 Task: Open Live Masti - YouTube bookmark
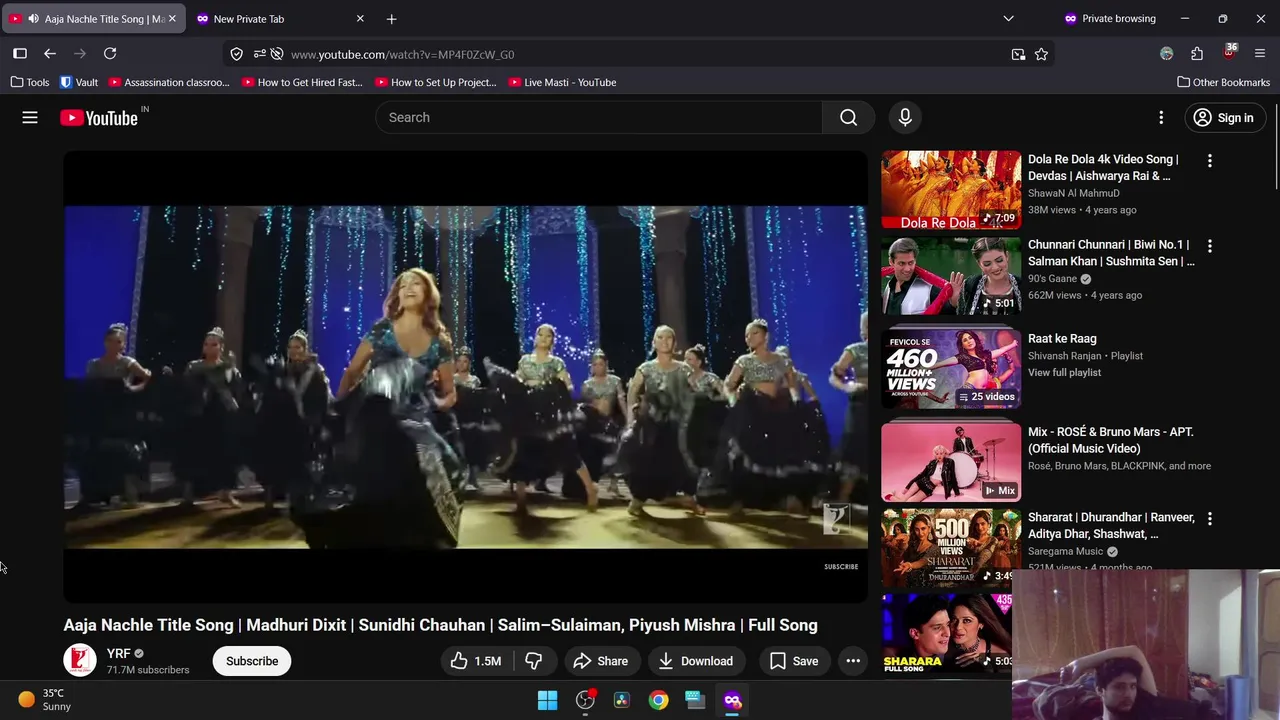tap(562, 82)
